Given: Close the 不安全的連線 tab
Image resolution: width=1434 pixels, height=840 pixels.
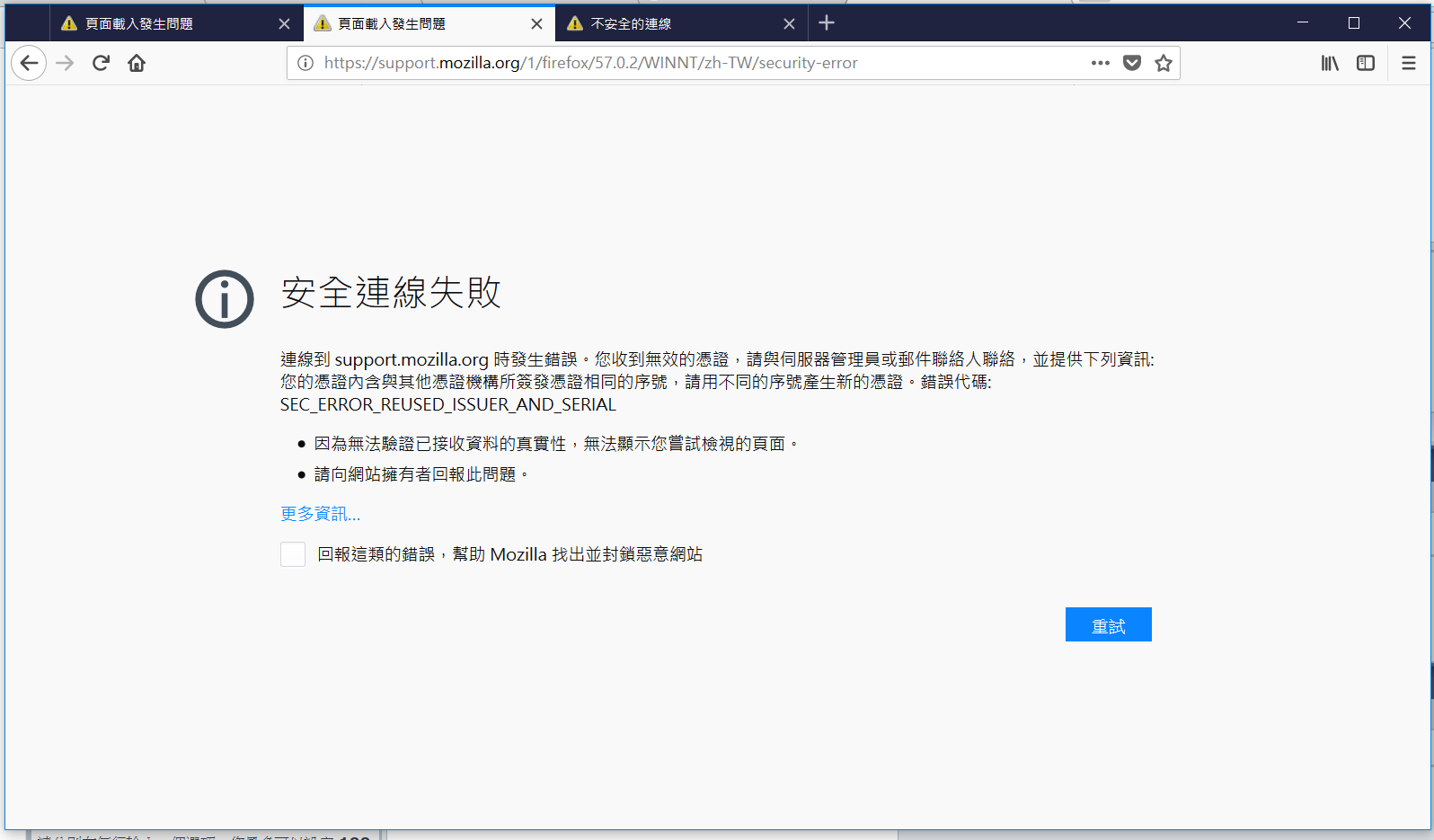Looking at the screenshot, I should [789, 24].
